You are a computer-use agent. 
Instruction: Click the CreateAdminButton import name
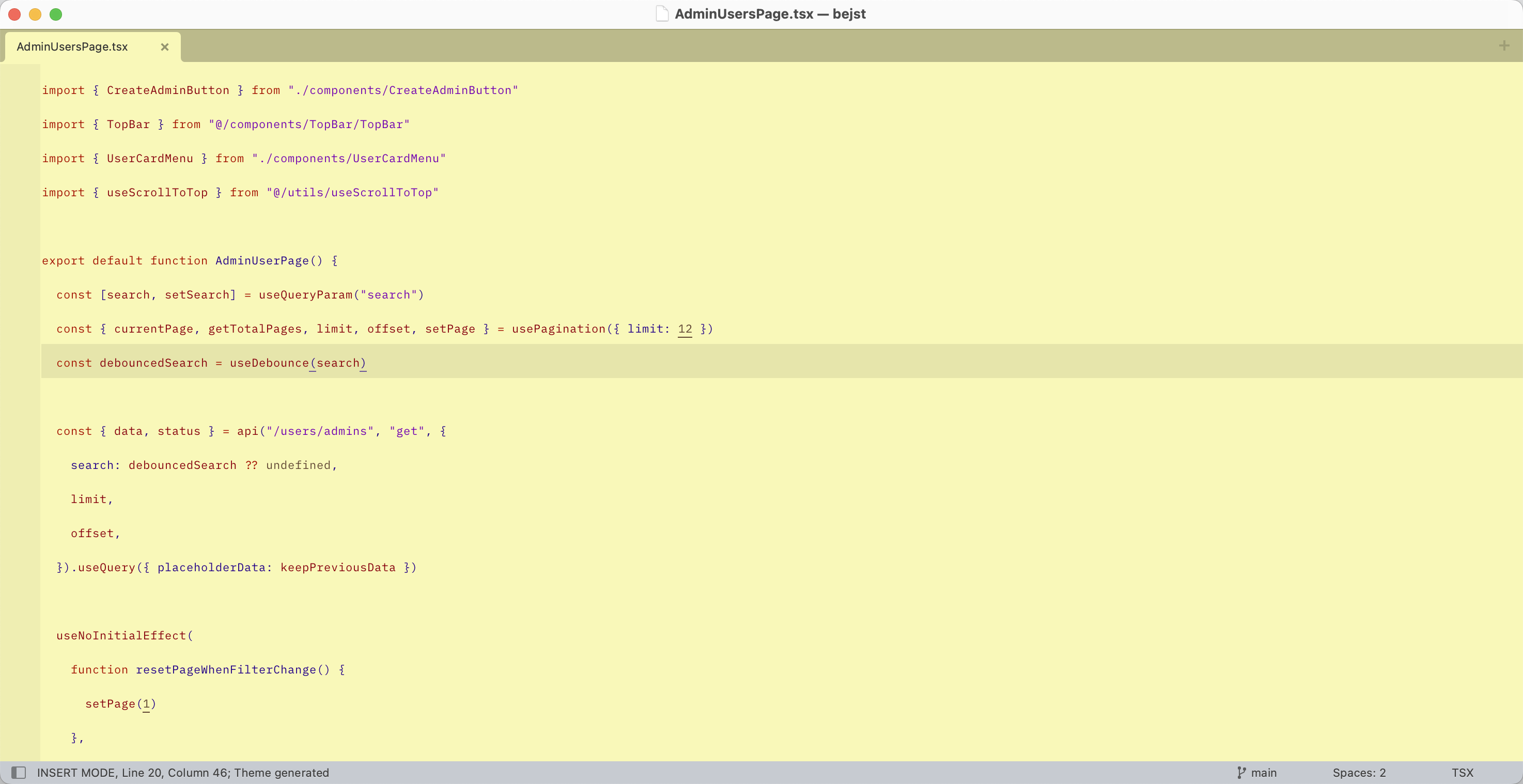pos(168,90)
